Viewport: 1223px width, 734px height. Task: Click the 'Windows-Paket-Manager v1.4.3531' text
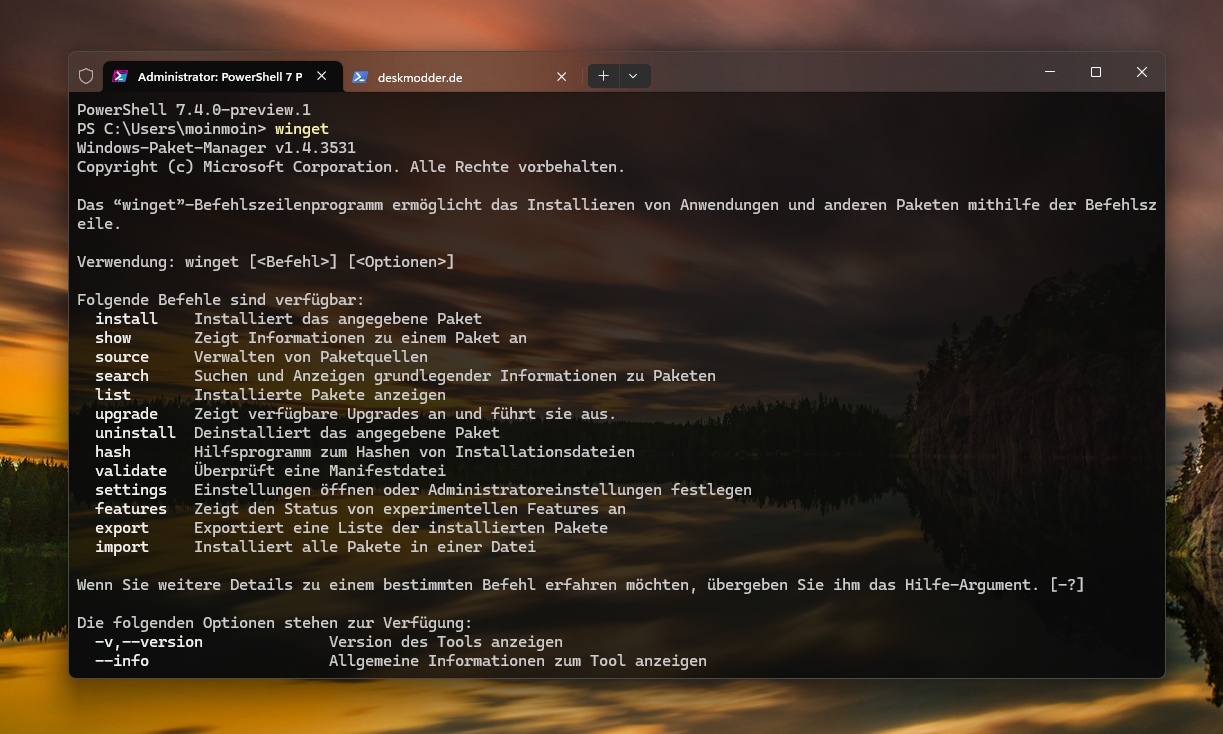pyautogui.click(x=216, y=148)
